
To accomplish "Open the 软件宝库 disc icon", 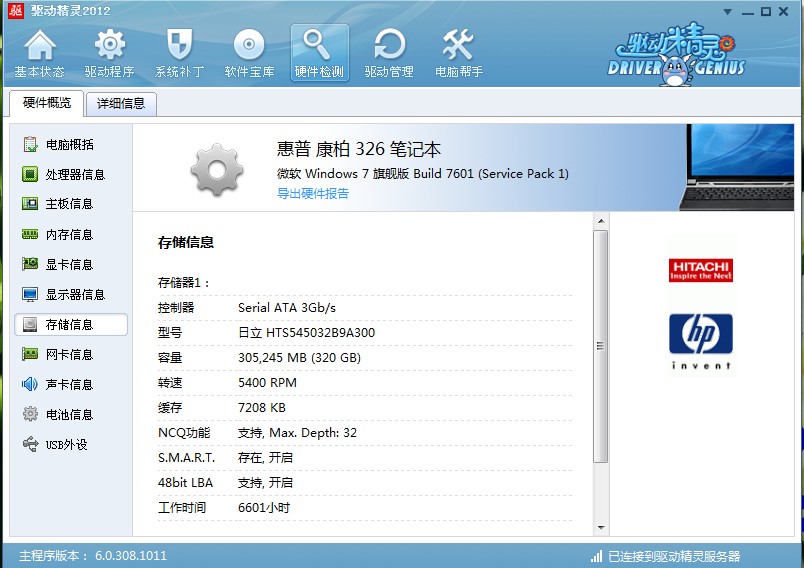I will click(x=249, y=45).
